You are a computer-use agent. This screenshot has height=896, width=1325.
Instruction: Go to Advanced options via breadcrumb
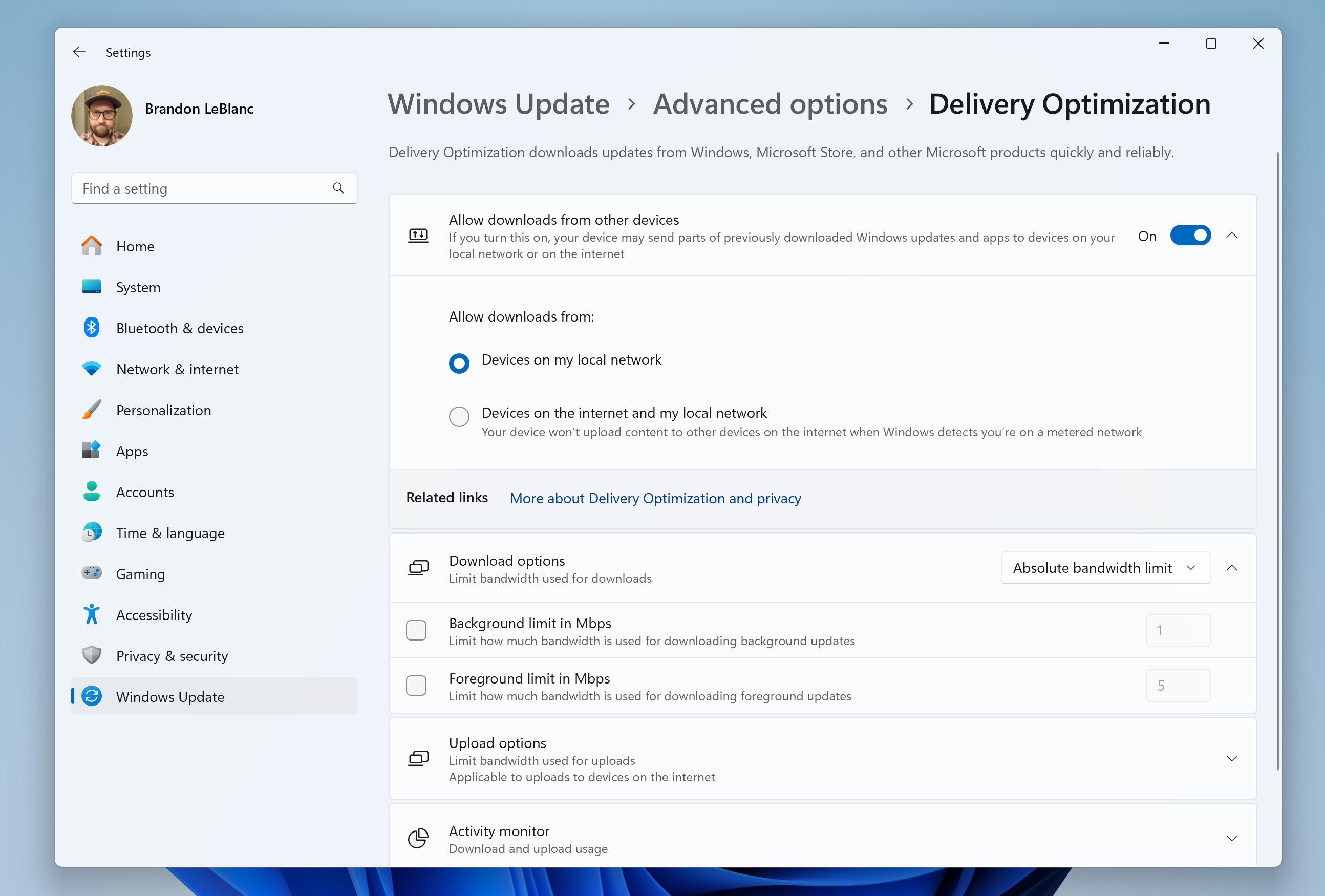(770, 104)
